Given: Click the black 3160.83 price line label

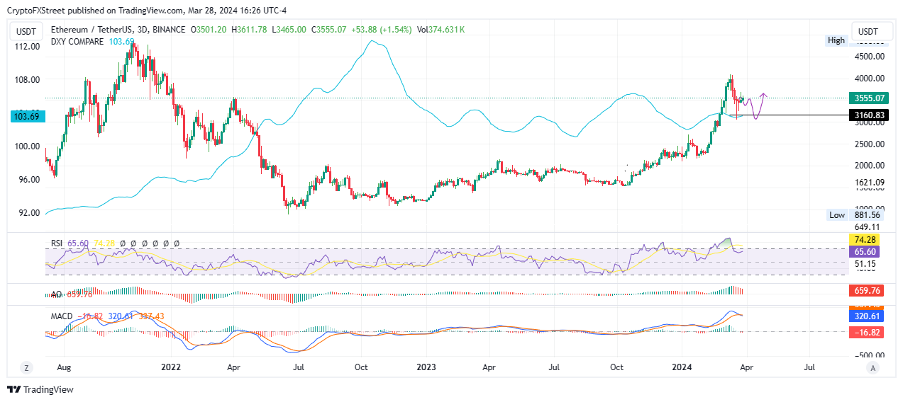Looking at the screenshot, I should click(x=865, y=116).
